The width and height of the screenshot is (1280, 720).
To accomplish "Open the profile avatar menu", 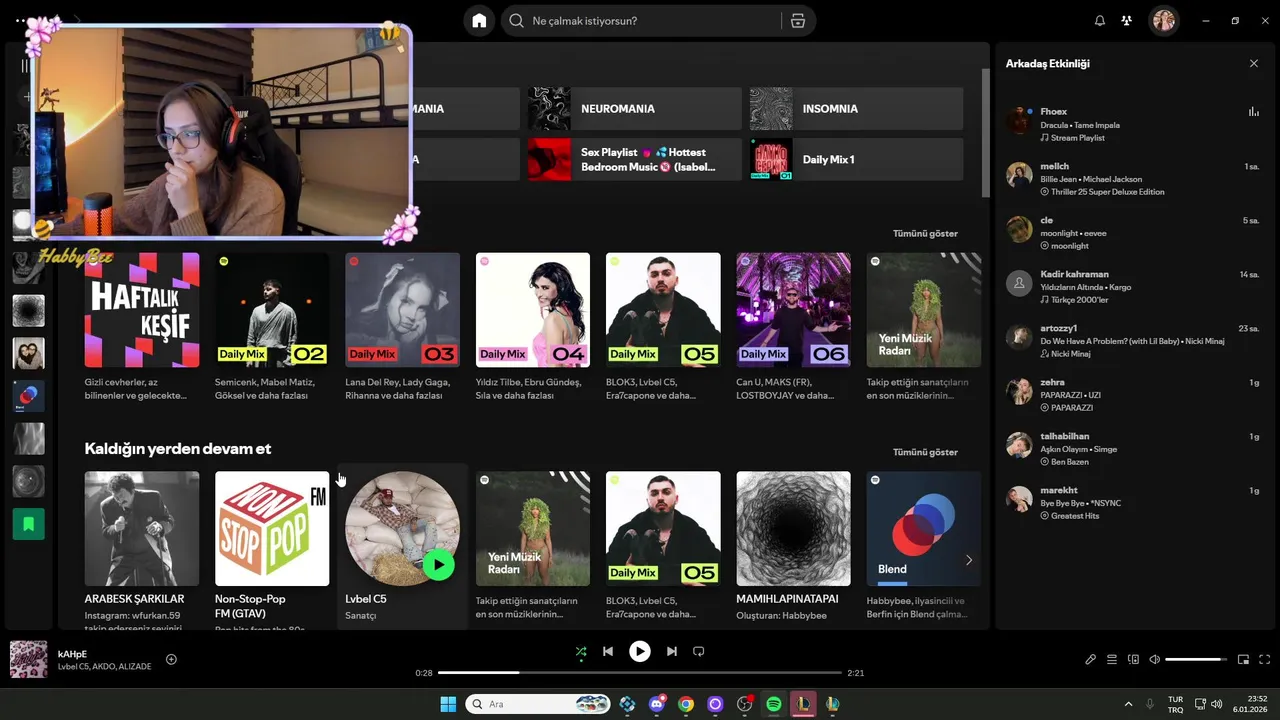I will pyautogui.click(x=1164, y=21).
